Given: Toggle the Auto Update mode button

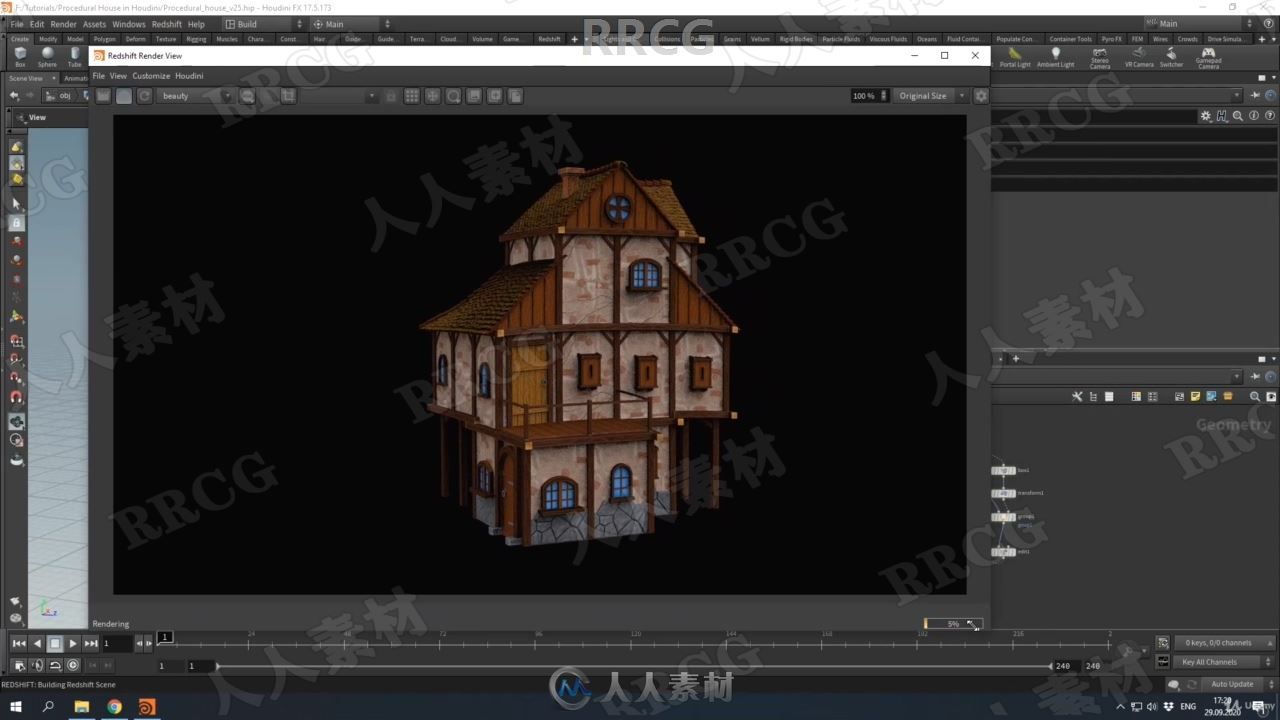Looking at the screenshot, I should point(1232,684).
